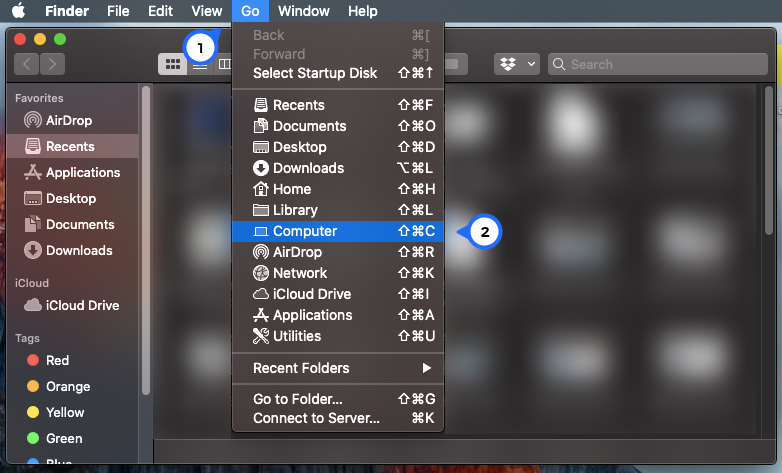Click the AirDrop icon in the sidebar
Image resolution: width=782 pixels, height=473 pixels.
tap(33, 120)
